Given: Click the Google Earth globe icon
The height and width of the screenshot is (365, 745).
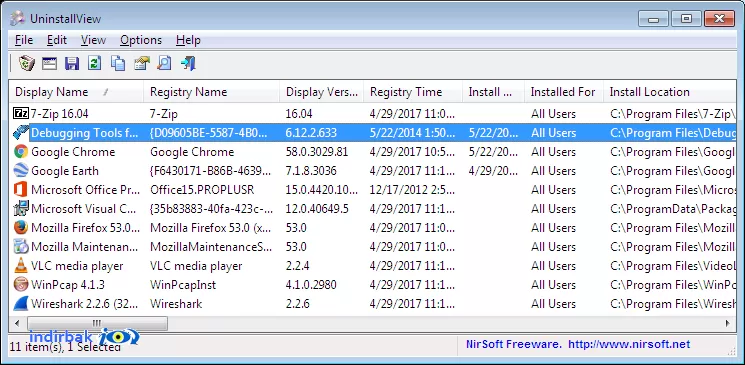Looking at the screenshot, I should 21,171.
